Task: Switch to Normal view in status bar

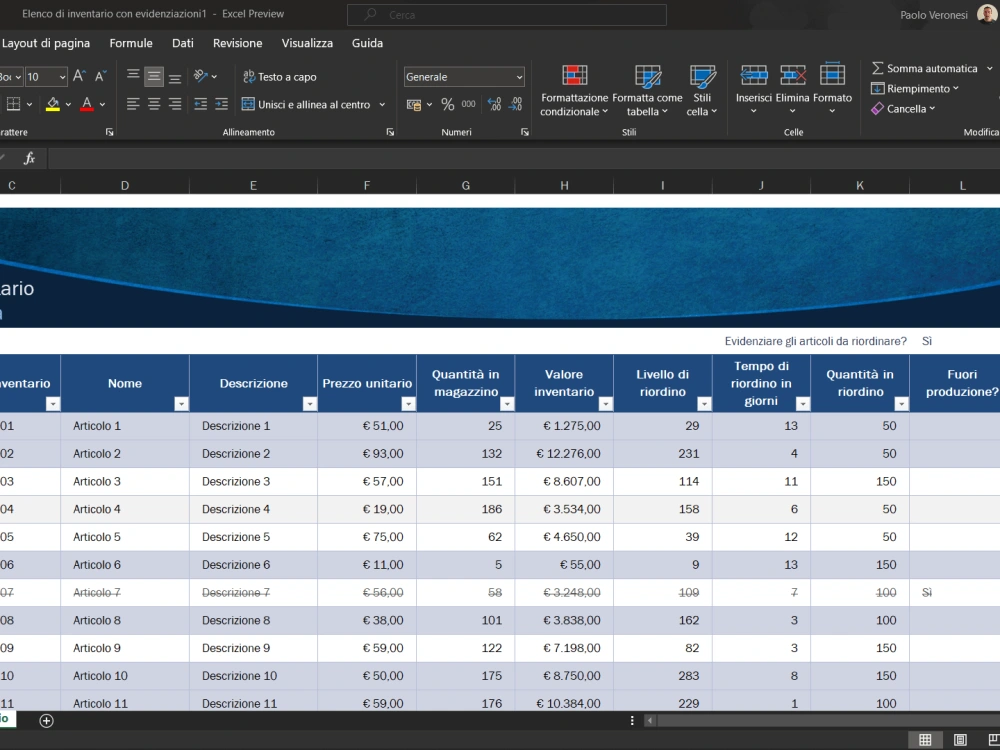Action: point(925,740)
